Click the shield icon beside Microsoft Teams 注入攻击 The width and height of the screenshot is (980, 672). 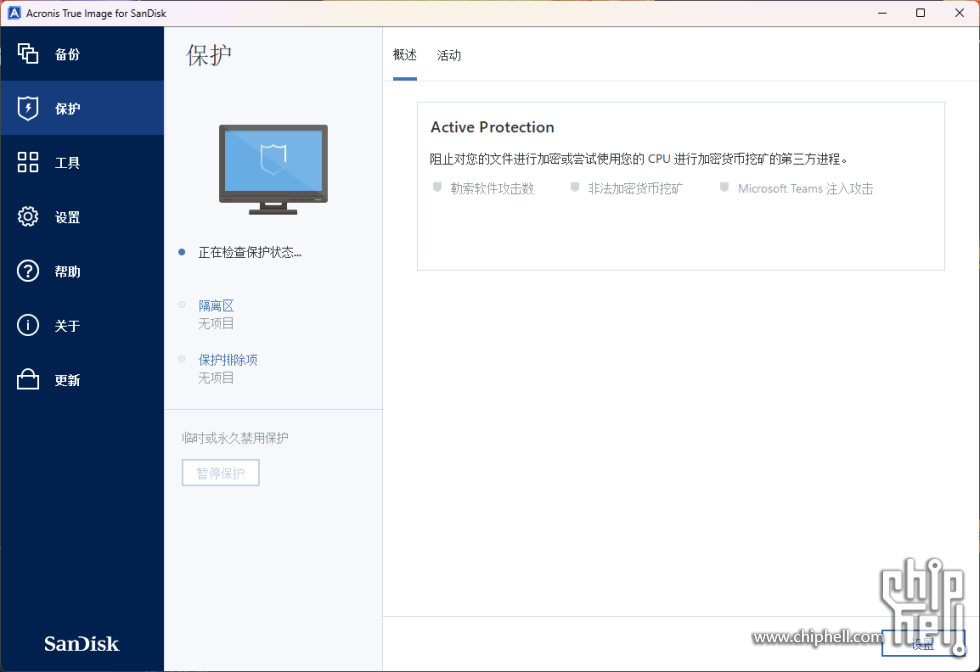click(x=724, y=187)
